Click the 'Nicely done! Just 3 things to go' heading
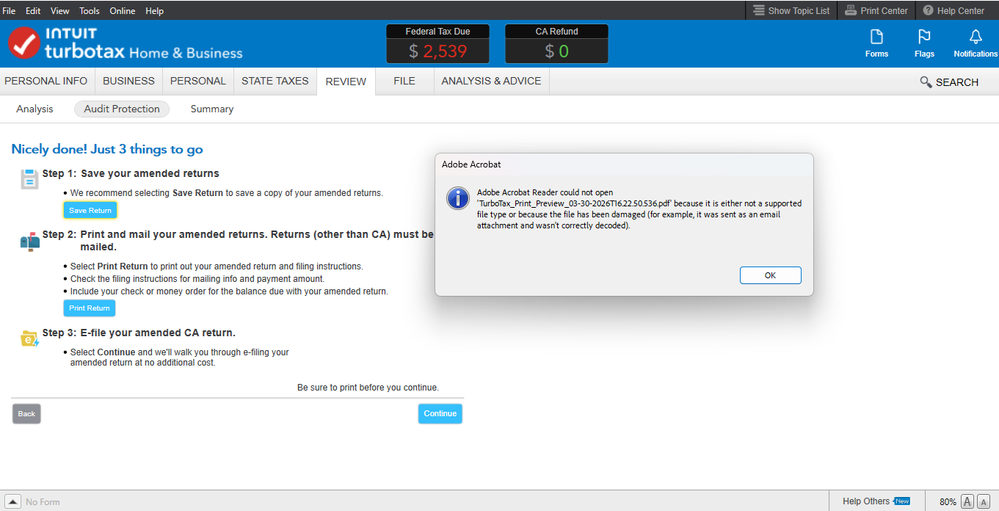This screenshot has width=999, height=511. [107, 150]
